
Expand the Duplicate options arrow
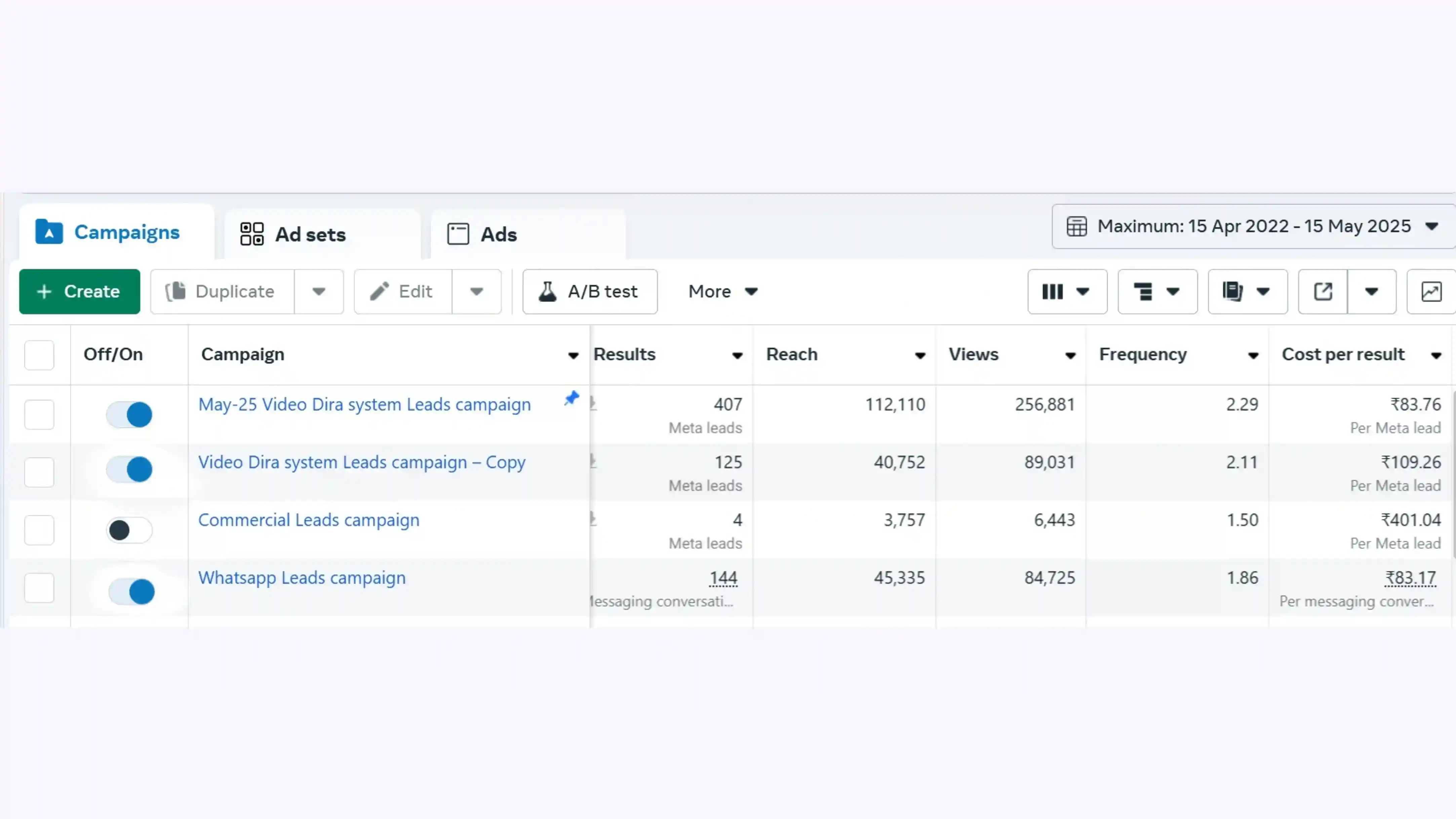[x=319, y=291]
